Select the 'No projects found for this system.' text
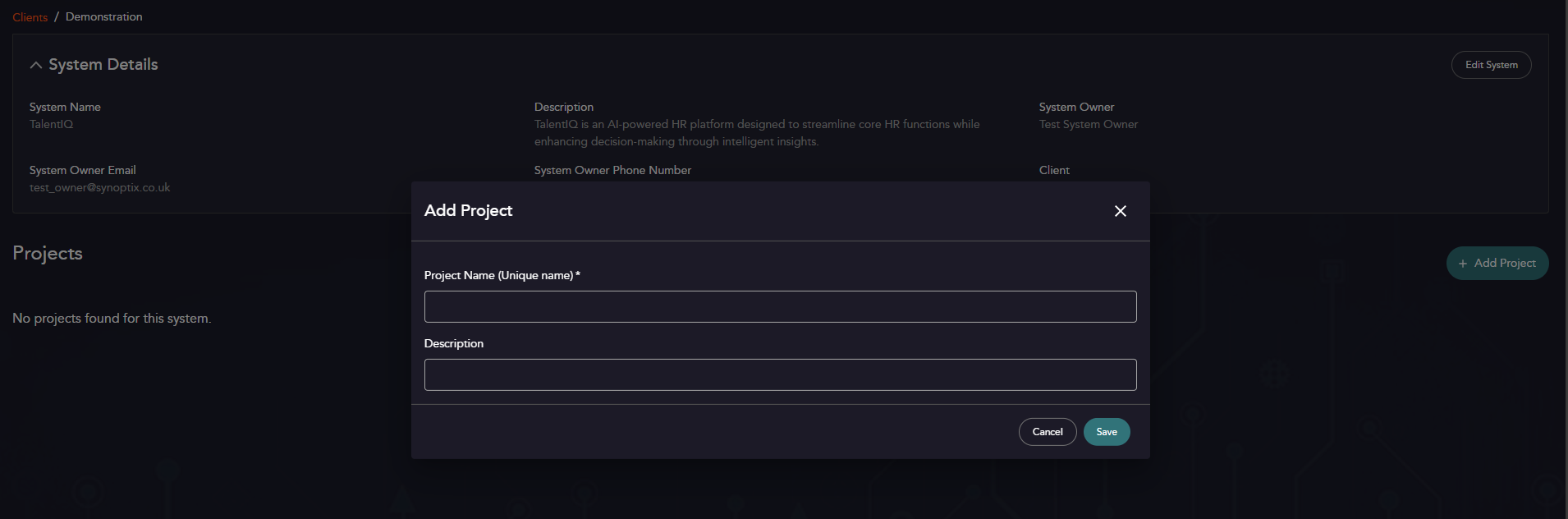This screenshot has width=1568, height=519. click(x=112, y=318)
